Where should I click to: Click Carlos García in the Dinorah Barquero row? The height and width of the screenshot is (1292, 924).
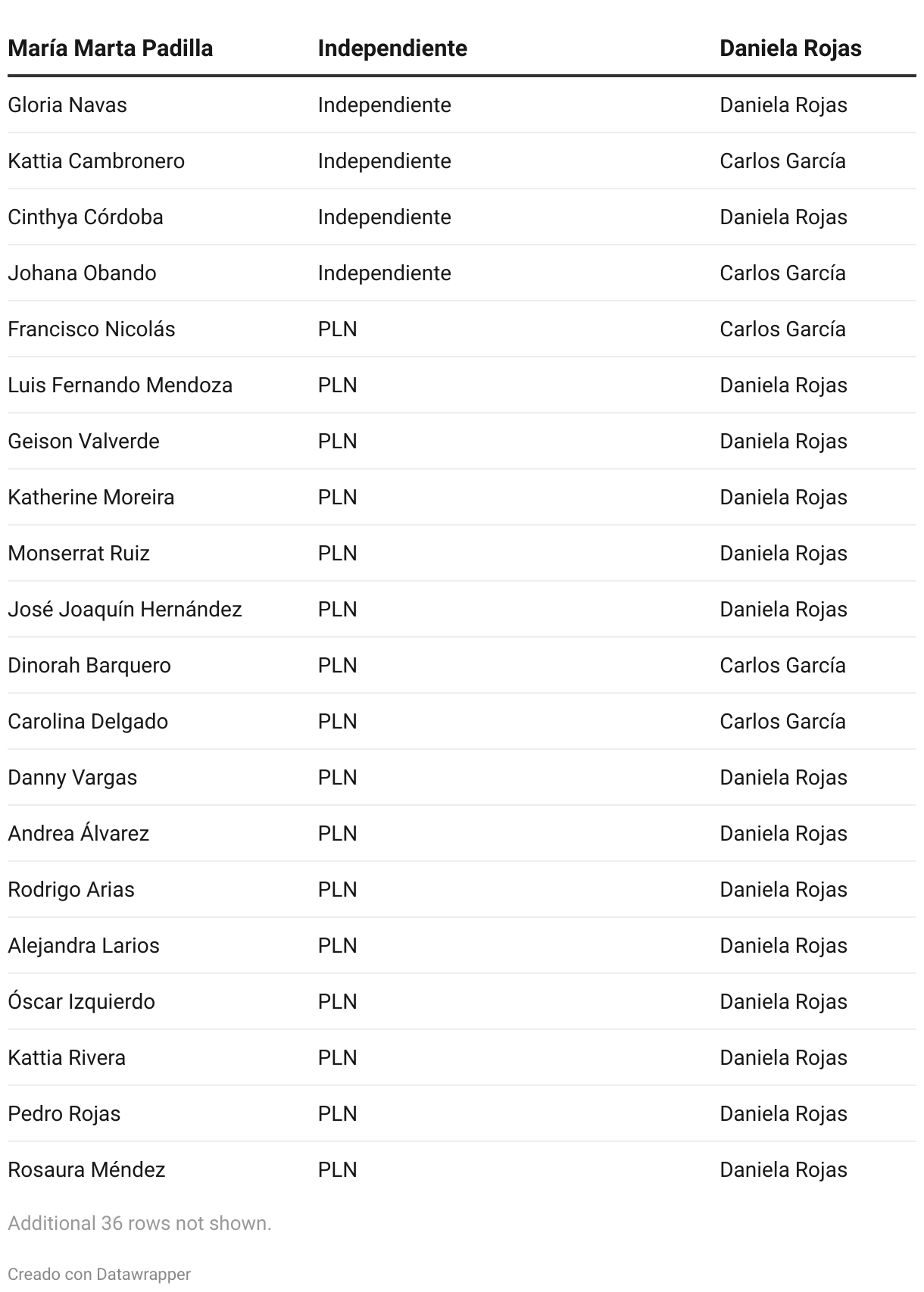[x=782, y=665]
